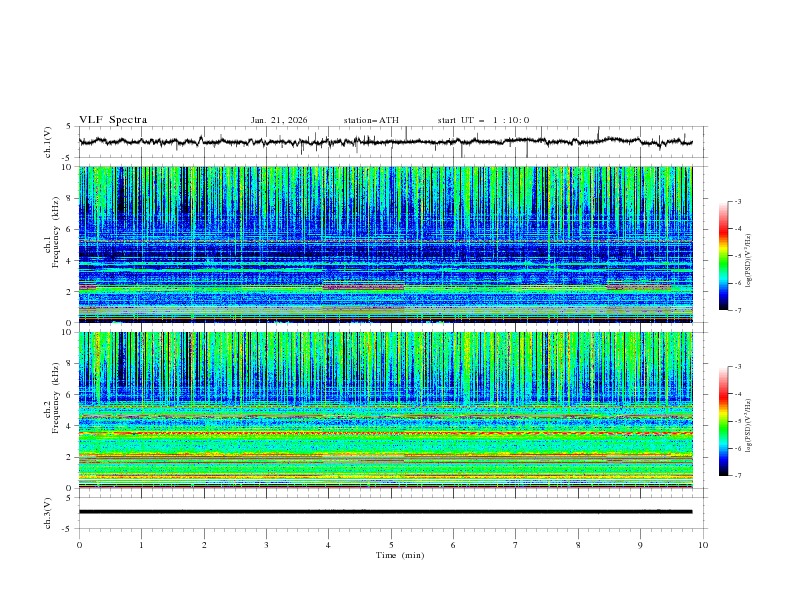Click the time axis tick label '2'

[204, 545]
